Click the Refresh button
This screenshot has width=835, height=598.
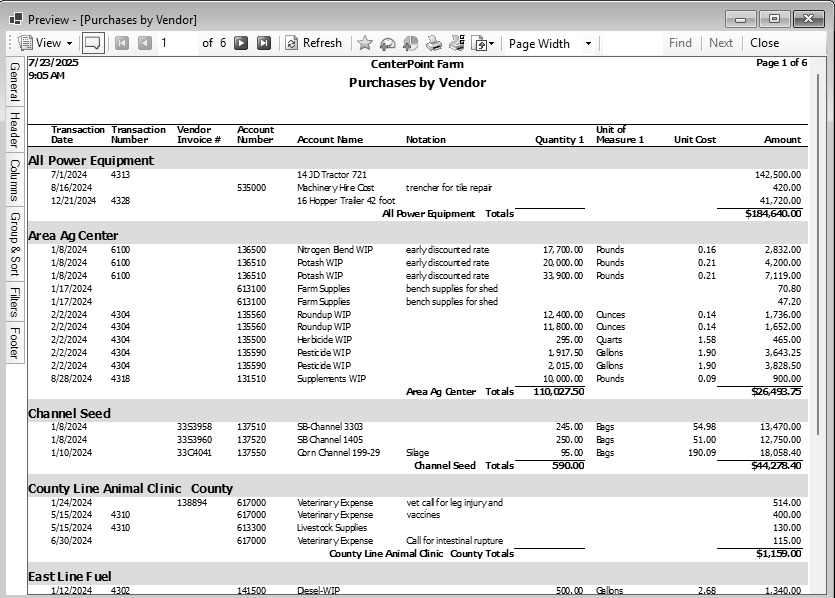click(313, 43)
